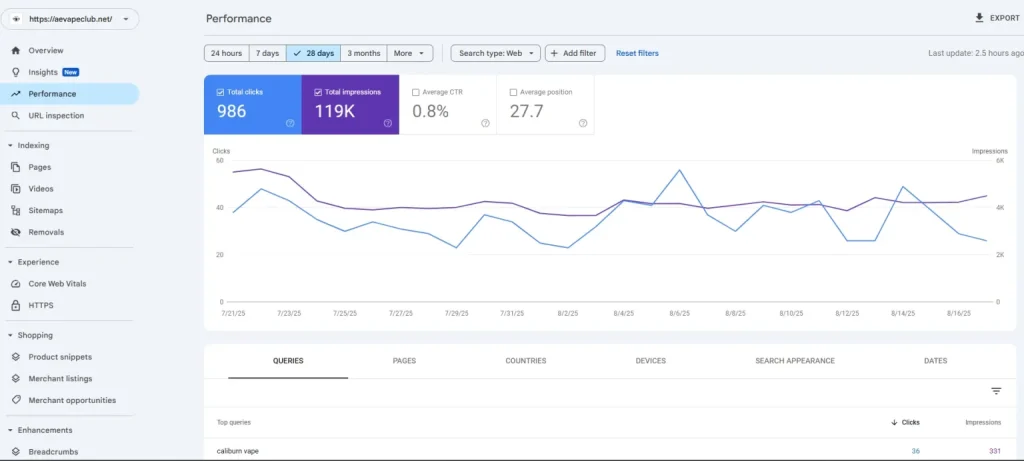Collapse the Indexing section

[10, 146]
